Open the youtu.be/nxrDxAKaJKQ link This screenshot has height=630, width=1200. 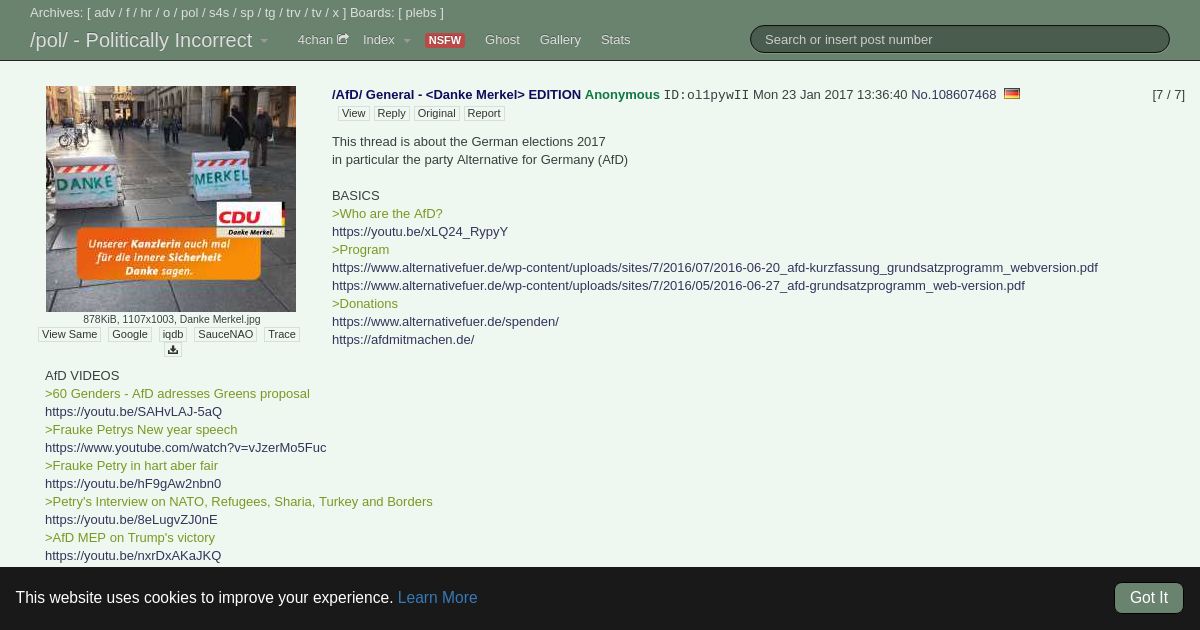pyautogui.click(x=133, y=555)
